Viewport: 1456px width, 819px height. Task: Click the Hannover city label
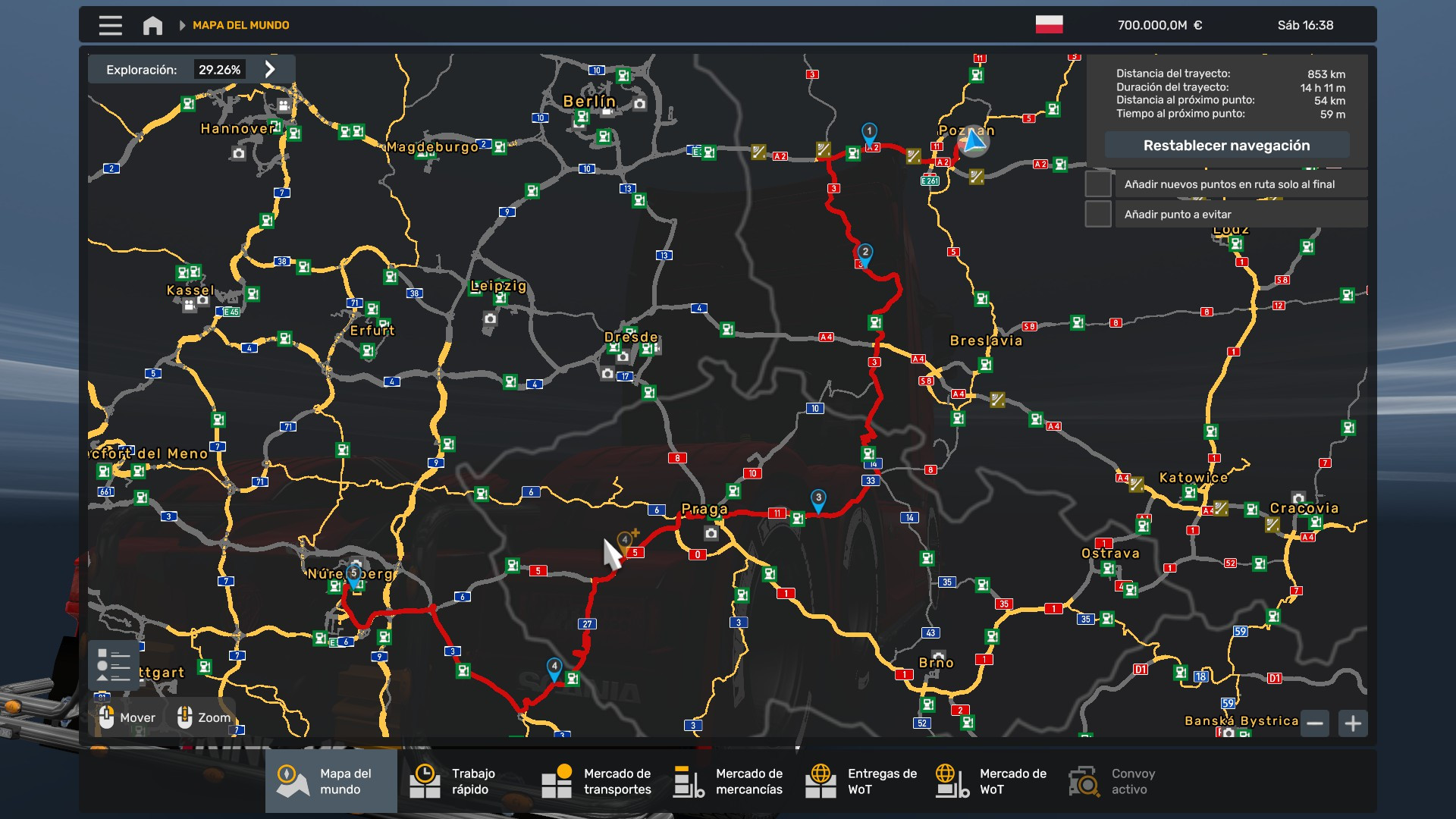pyautogui.click(x=237, y=128)
